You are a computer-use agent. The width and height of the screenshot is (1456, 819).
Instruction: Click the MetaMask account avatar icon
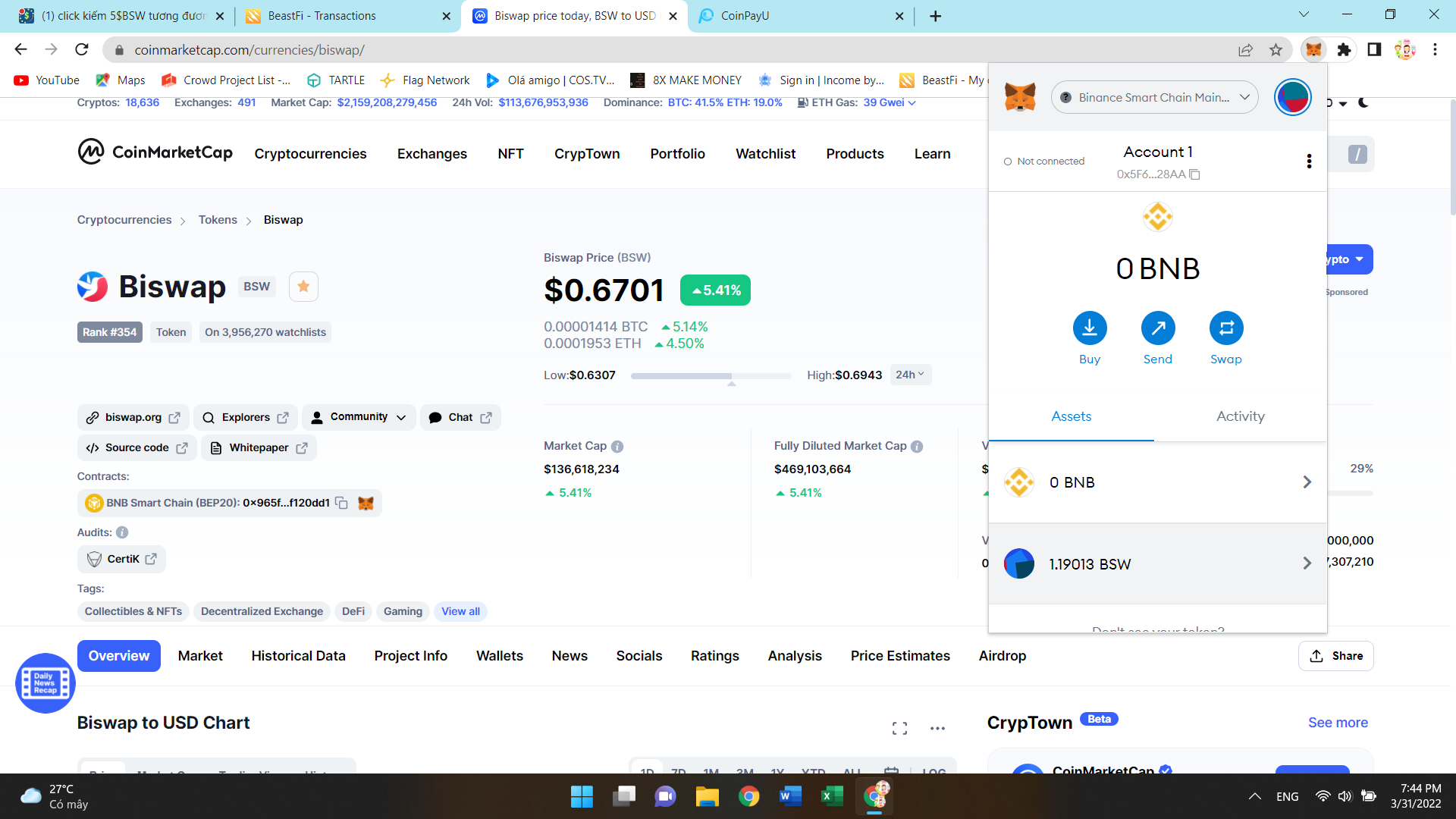tap(1292, 97)
